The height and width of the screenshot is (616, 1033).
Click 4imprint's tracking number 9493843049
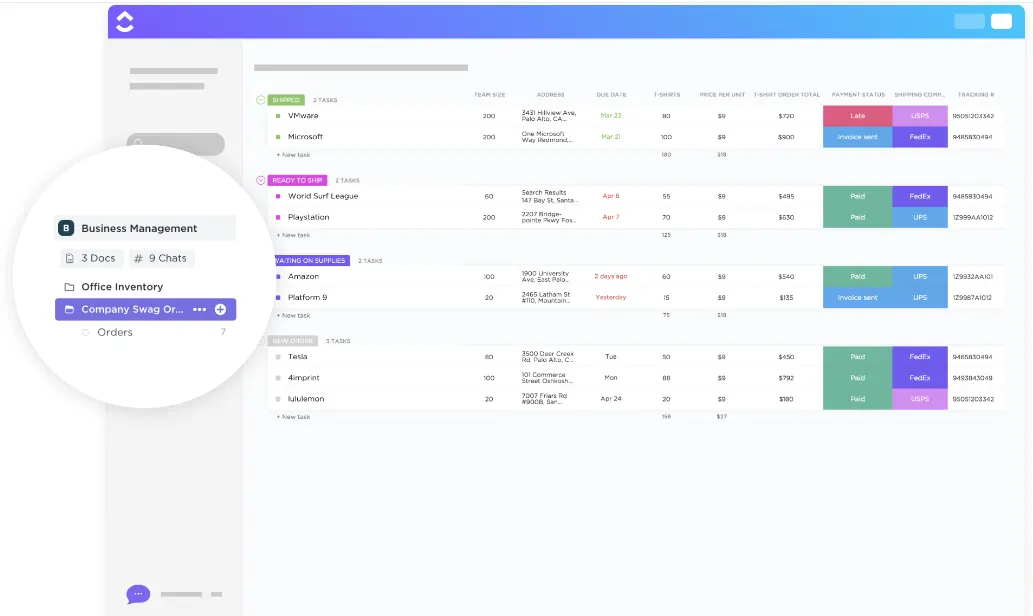click(x=972, y=378)
